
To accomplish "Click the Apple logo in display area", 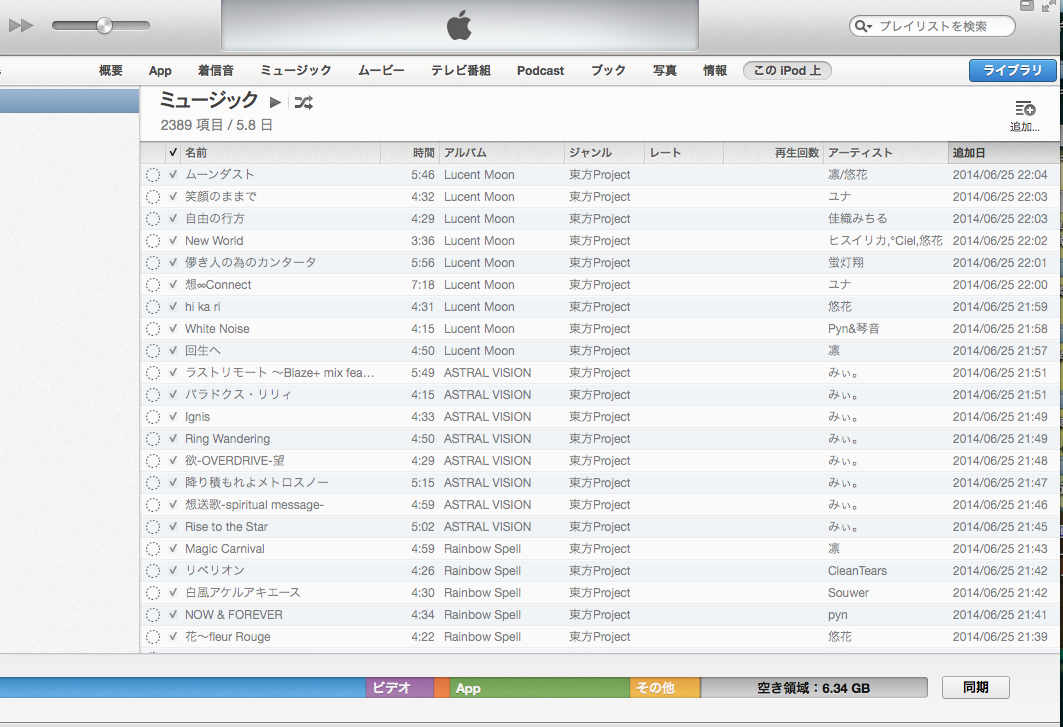I will 459,26.
